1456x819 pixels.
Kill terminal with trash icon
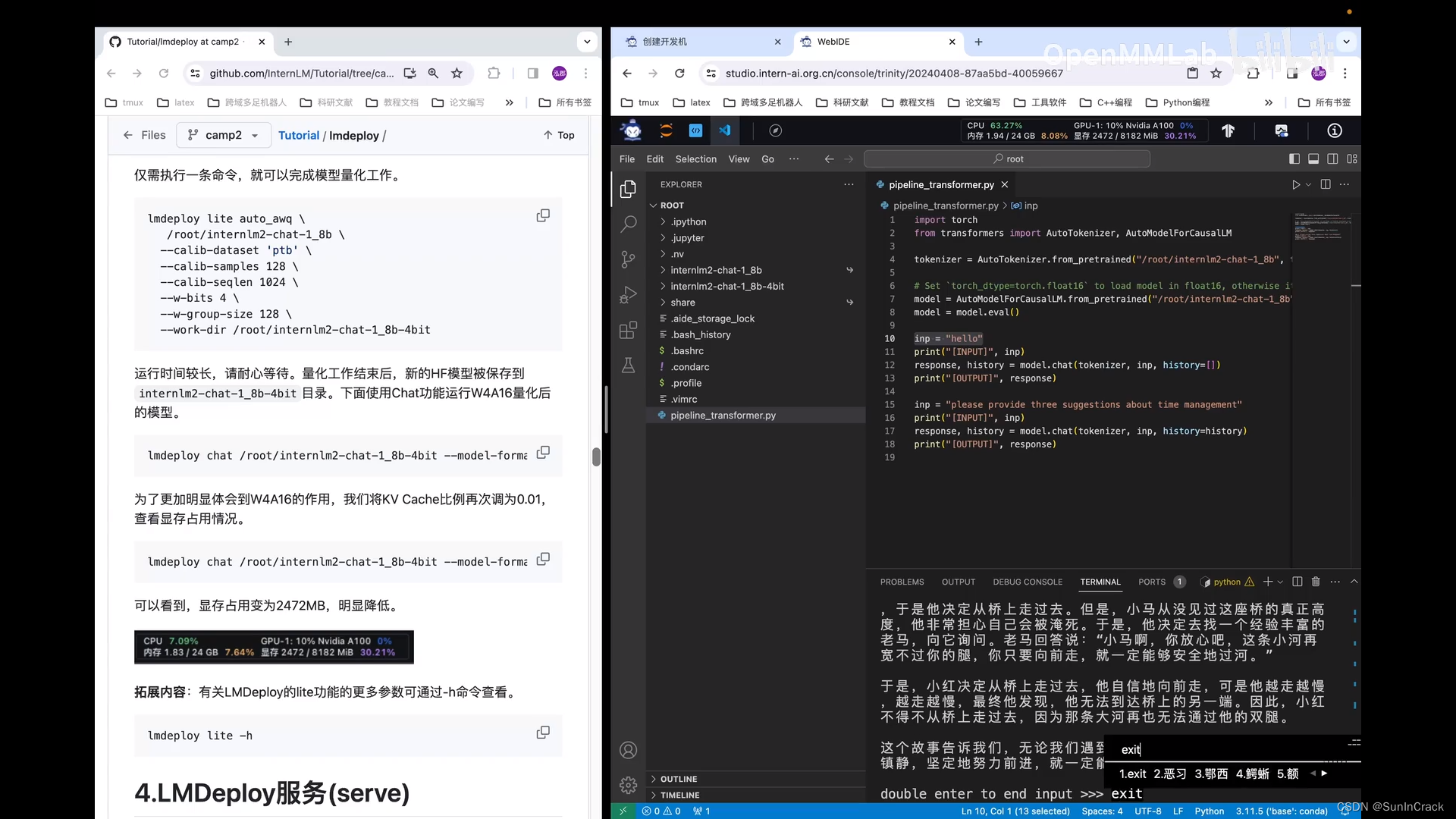(1316, 582)
